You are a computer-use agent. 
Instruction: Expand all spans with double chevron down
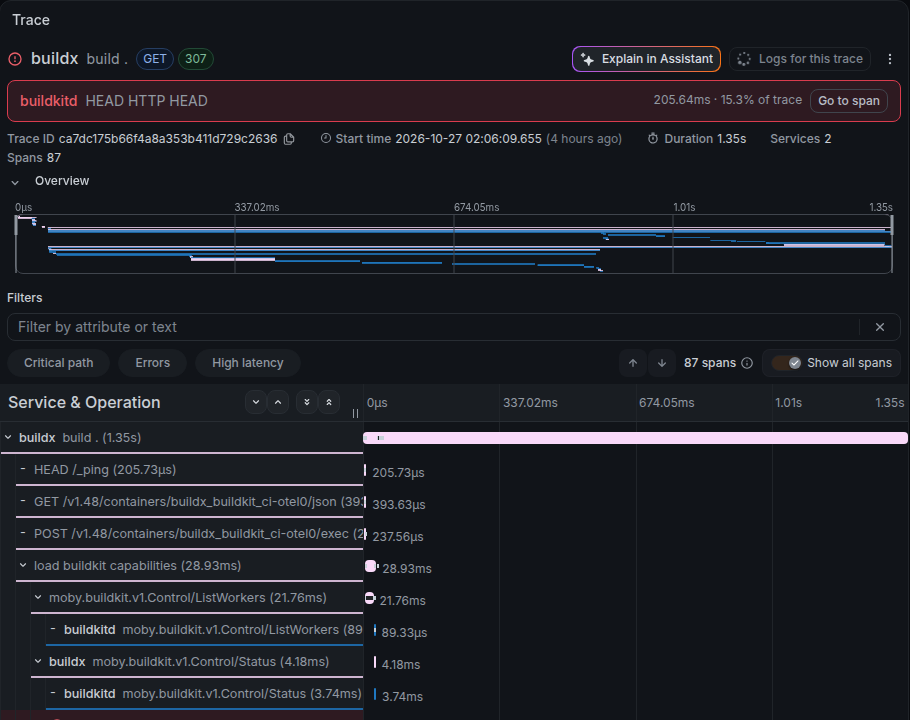307,402
